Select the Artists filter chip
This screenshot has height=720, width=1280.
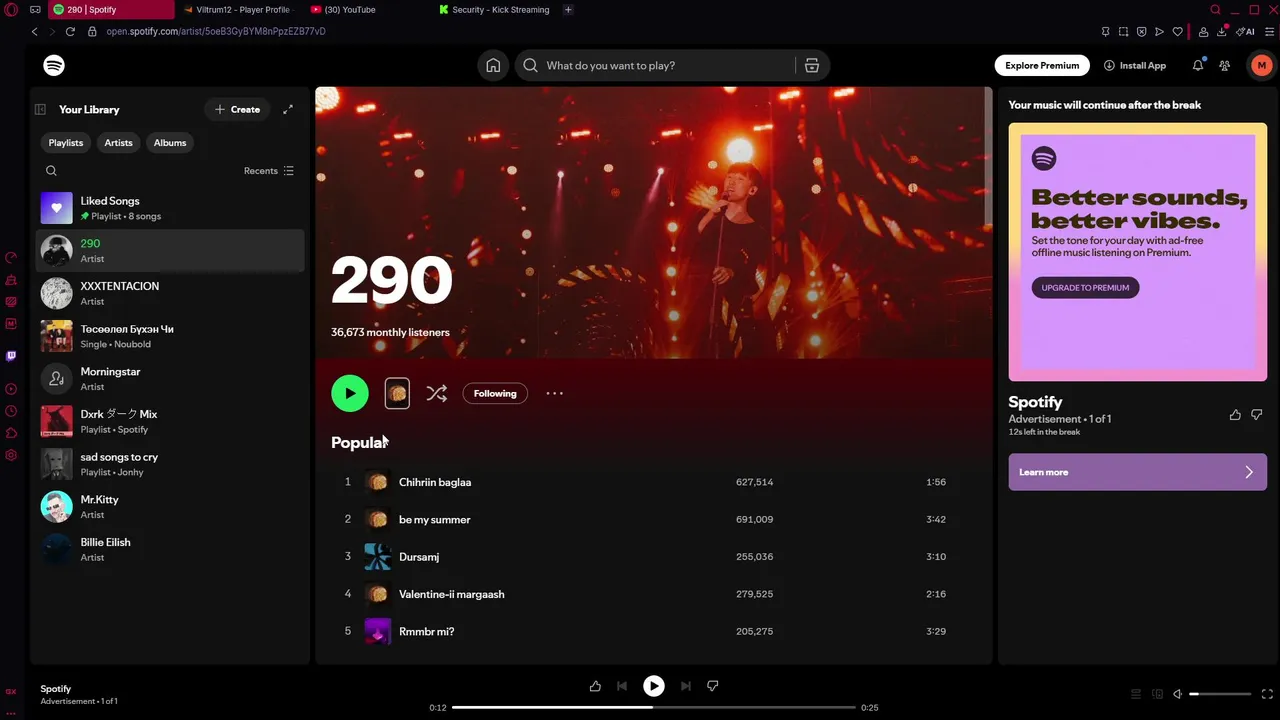(118, 143)
